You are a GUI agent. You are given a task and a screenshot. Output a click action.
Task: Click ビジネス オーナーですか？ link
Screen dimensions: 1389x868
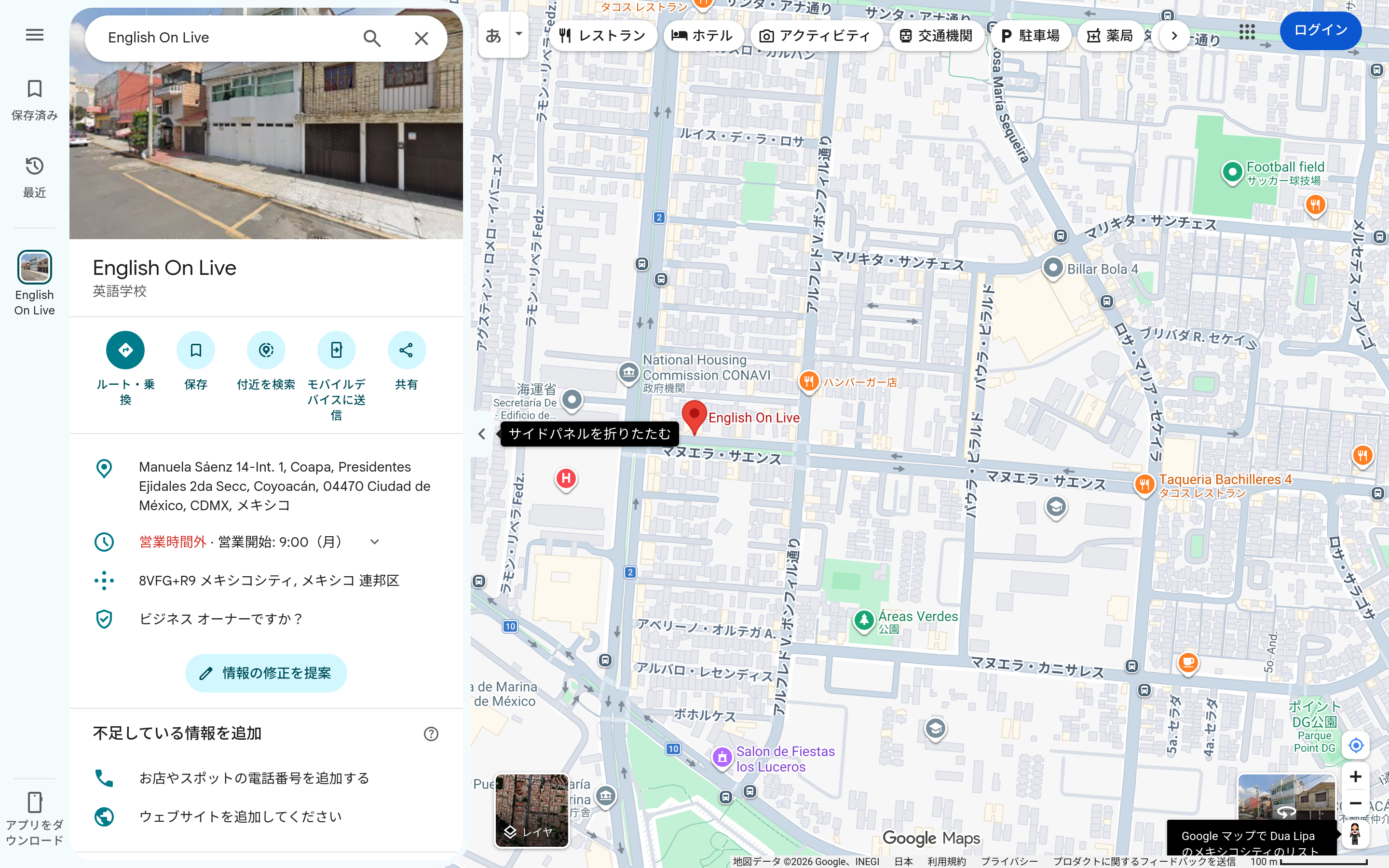point(220,619)
